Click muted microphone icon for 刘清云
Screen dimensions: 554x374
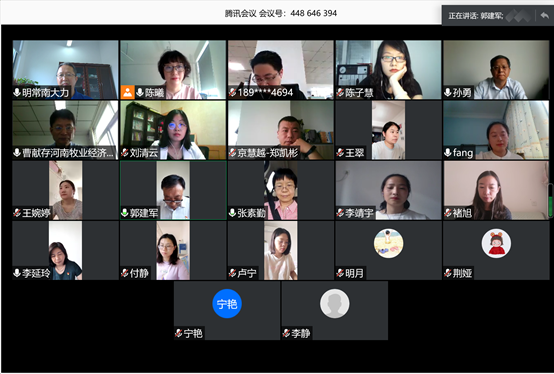pos(125,153)
